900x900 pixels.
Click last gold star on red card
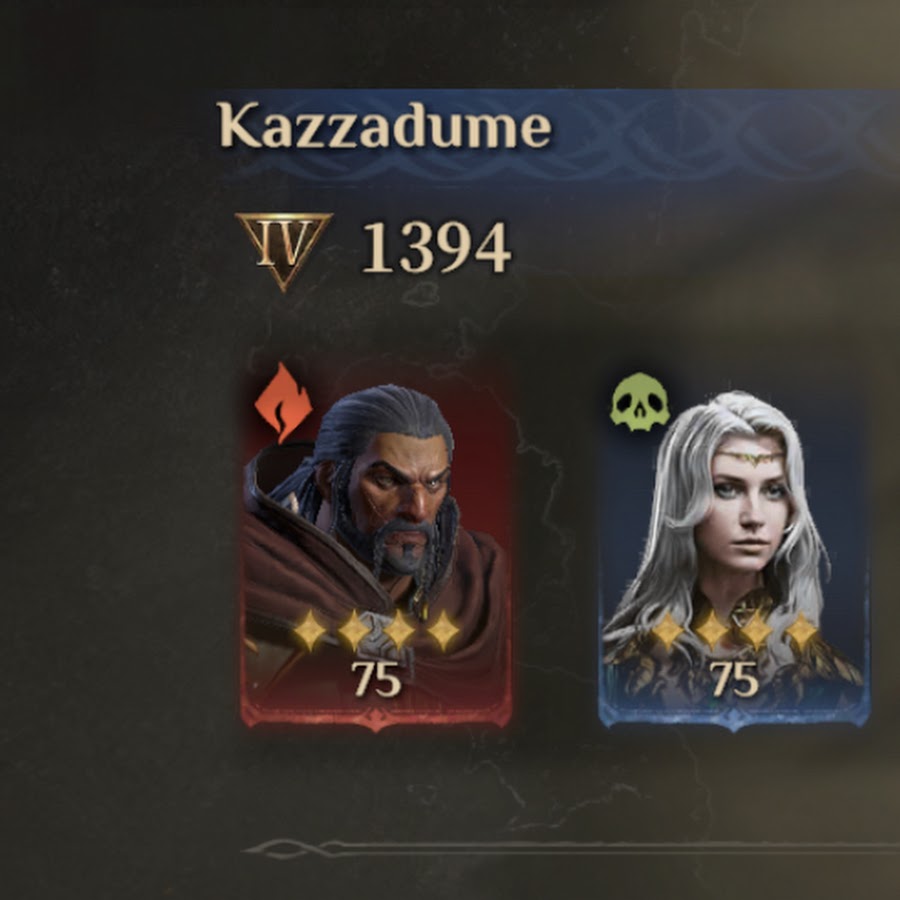(444, 630)
